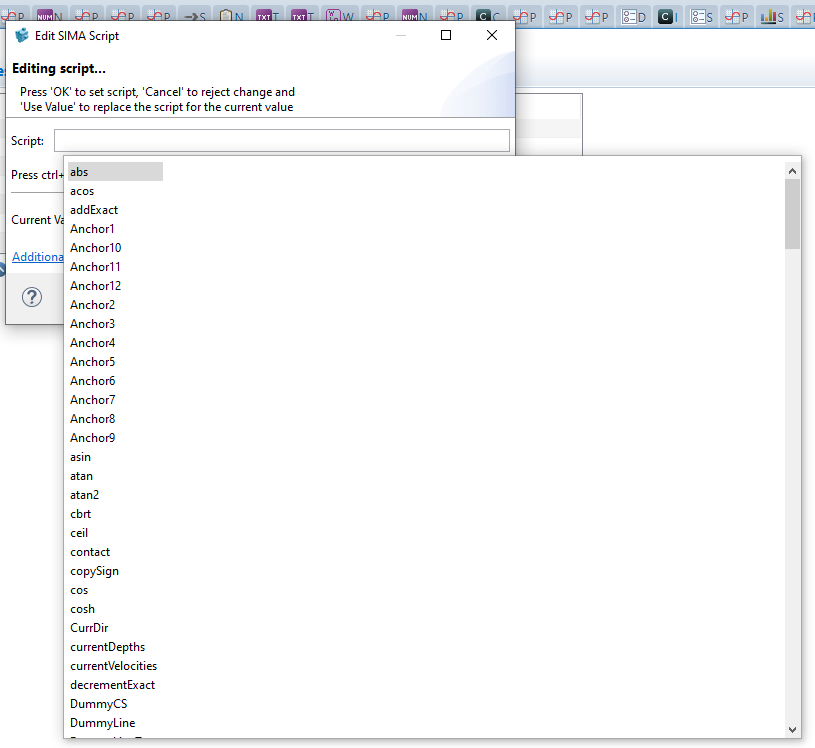This screenshot has width=815, height=748.
Task: Choose the 'DummyLine' suggestion entry
Action: click(x=103, y=723)
